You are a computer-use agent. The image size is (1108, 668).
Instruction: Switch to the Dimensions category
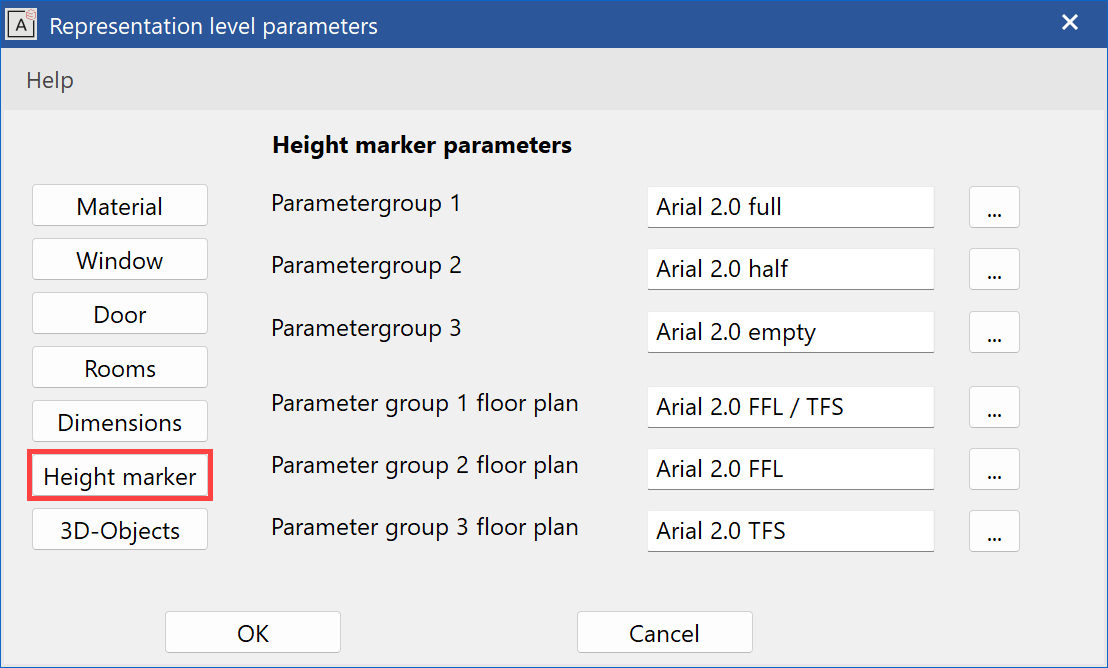(119, 421)
